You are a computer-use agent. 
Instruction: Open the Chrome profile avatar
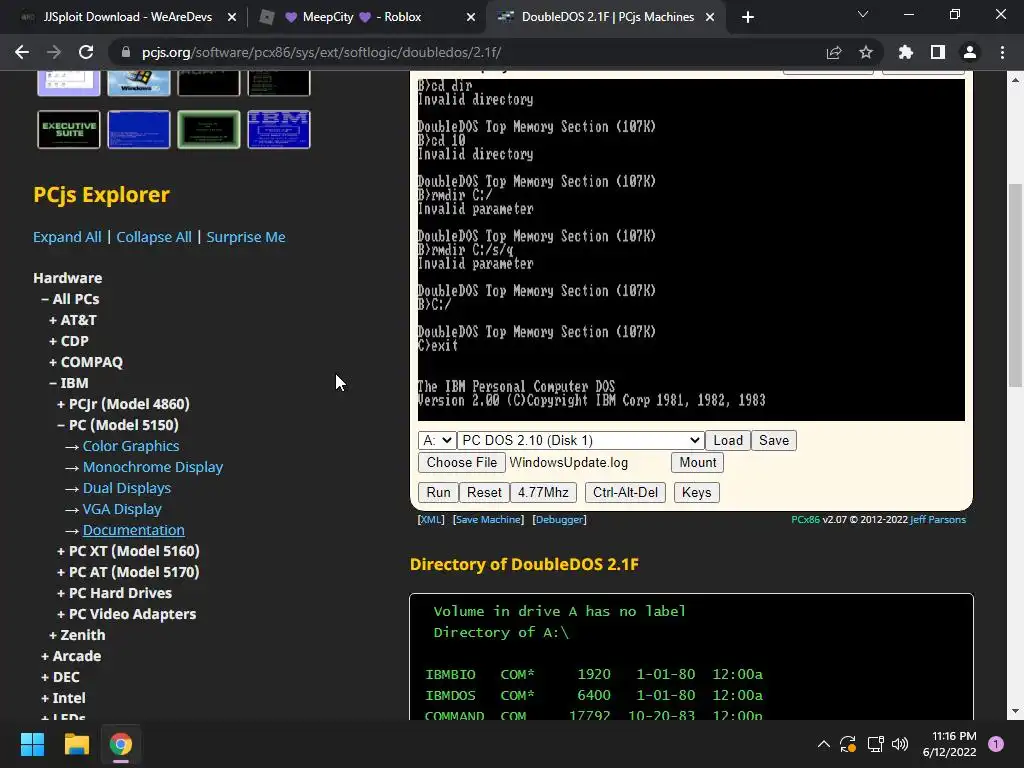click(x=970, y=52)
